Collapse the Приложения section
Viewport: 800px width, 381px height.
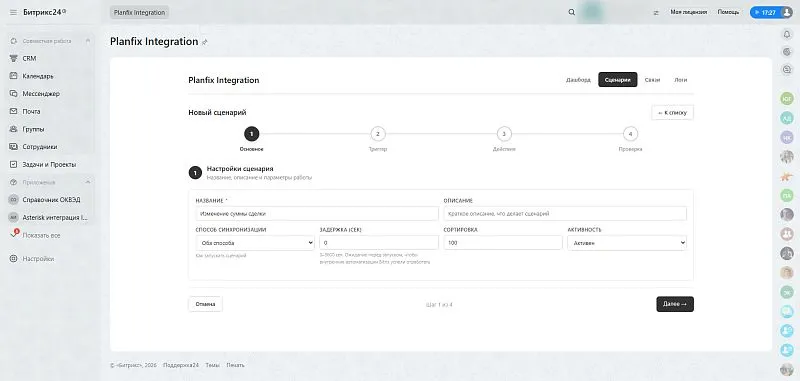tap(88, 182)
